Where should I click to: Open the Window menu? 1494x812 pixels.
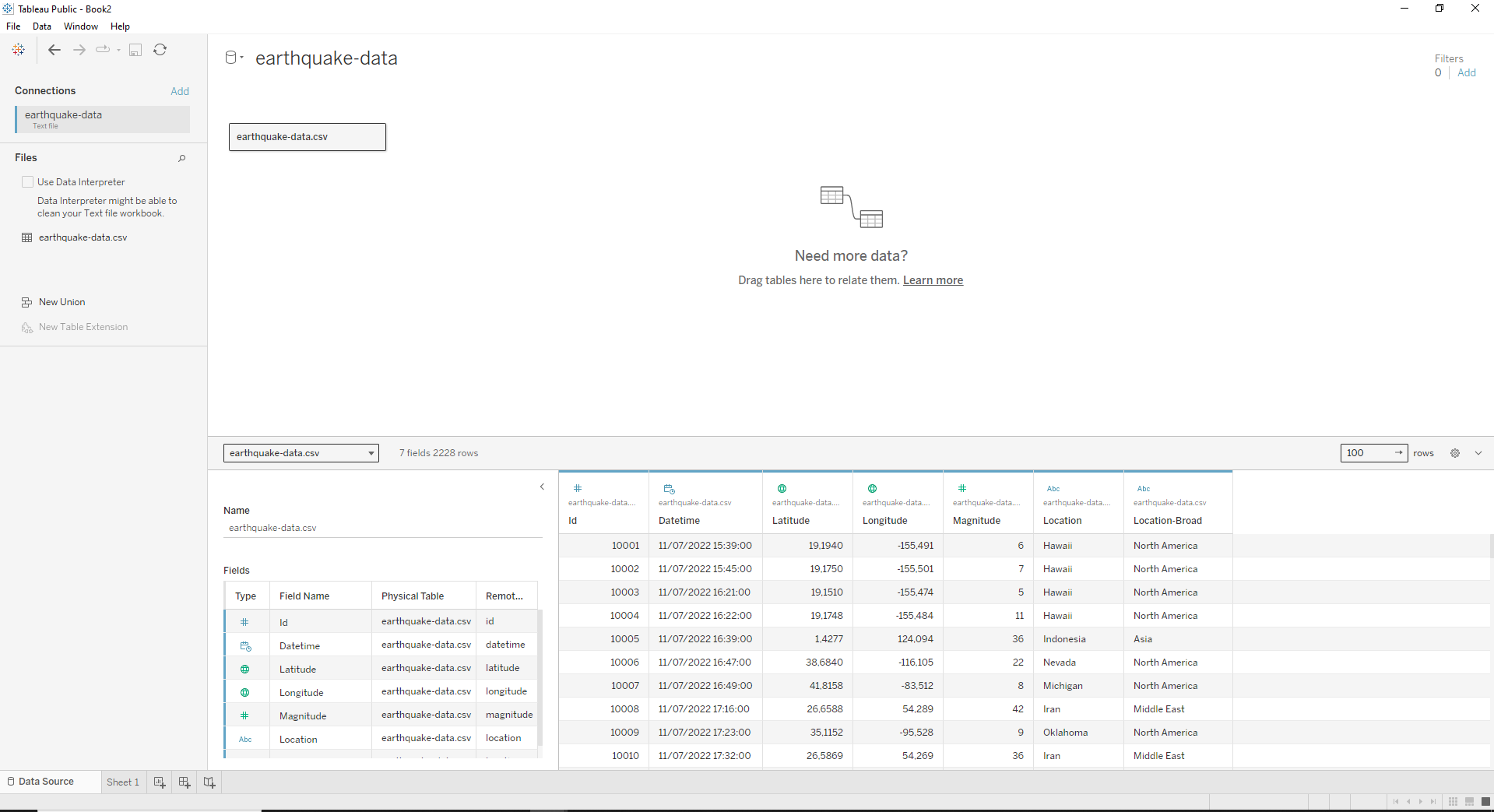point(81,26)
